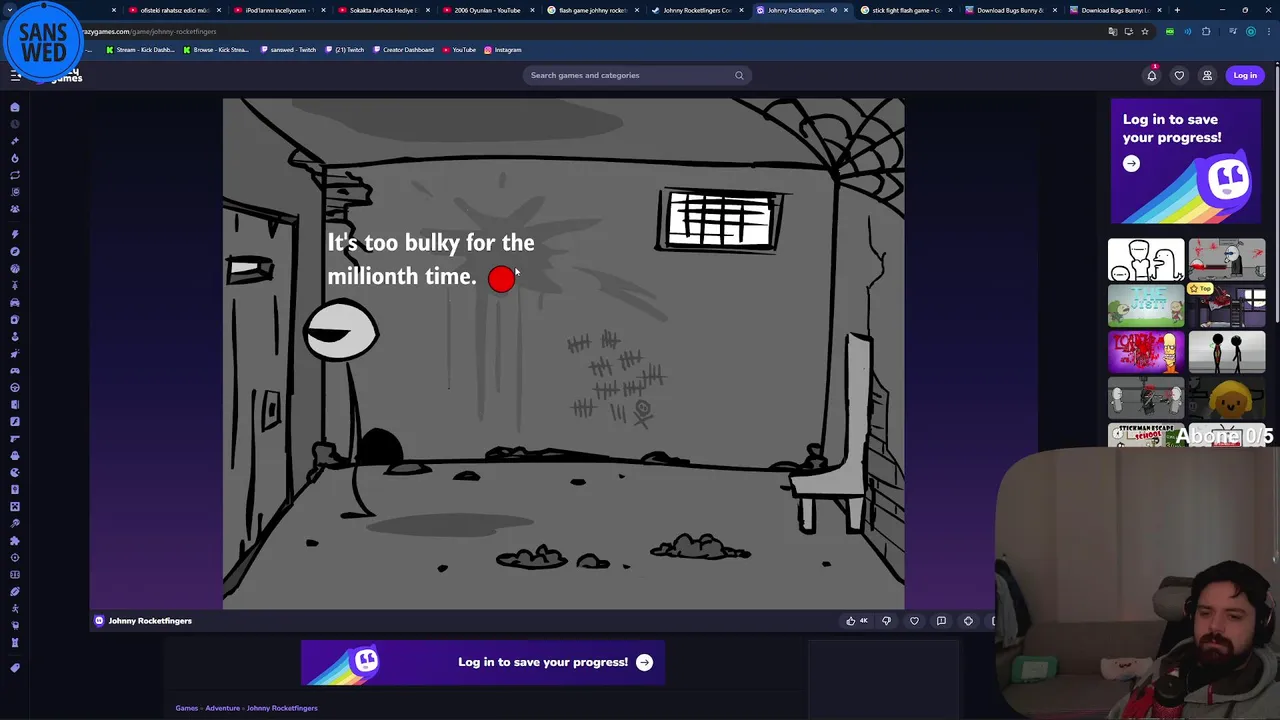Open 'Browse - Kick Strea...' bookmark
Viewport: 1280px width, 720px height.
pyautogui.click(x=216, y=50)
